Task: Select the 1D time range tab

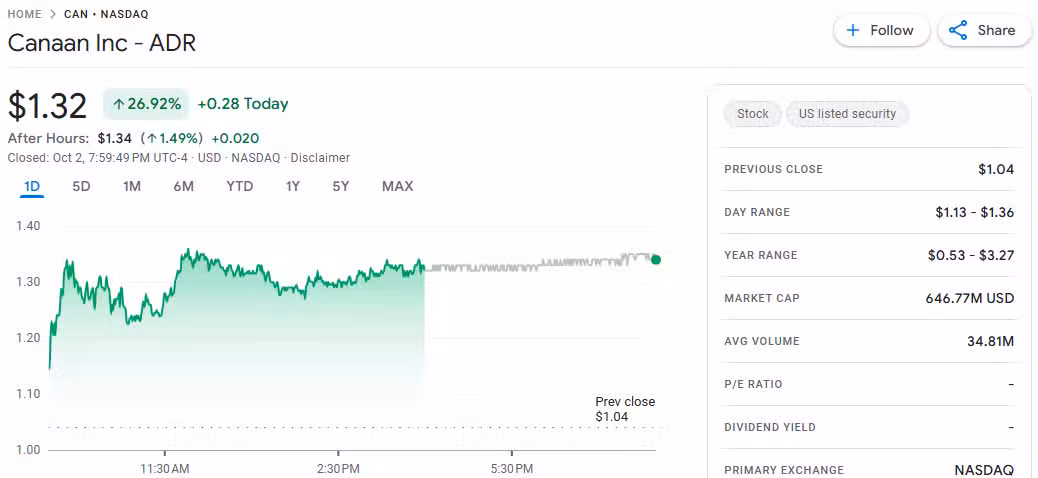Action: coord(32,186)
